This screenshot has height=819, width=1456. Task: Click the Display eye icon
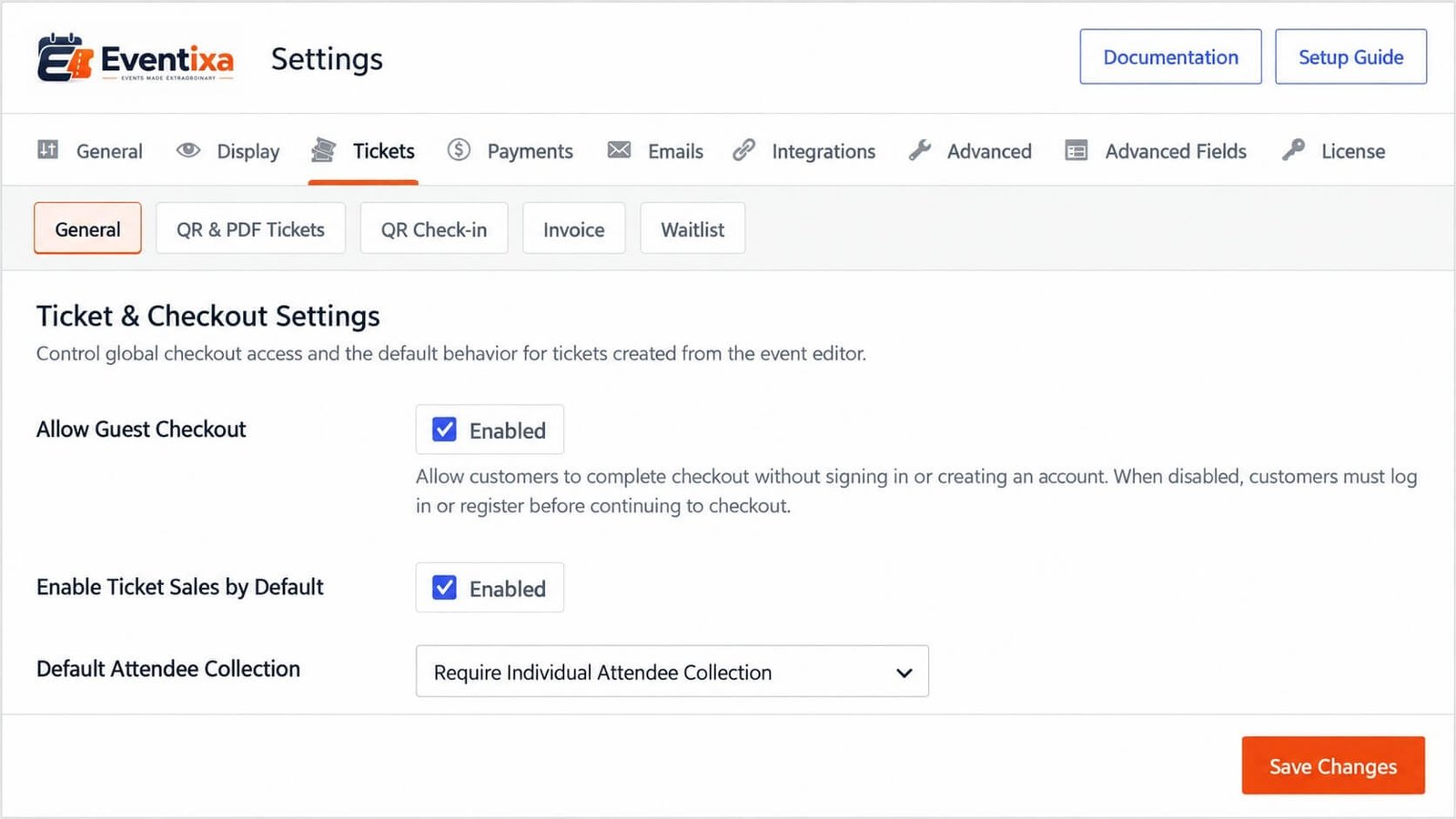pyautogui.click(x=188, y=150)
